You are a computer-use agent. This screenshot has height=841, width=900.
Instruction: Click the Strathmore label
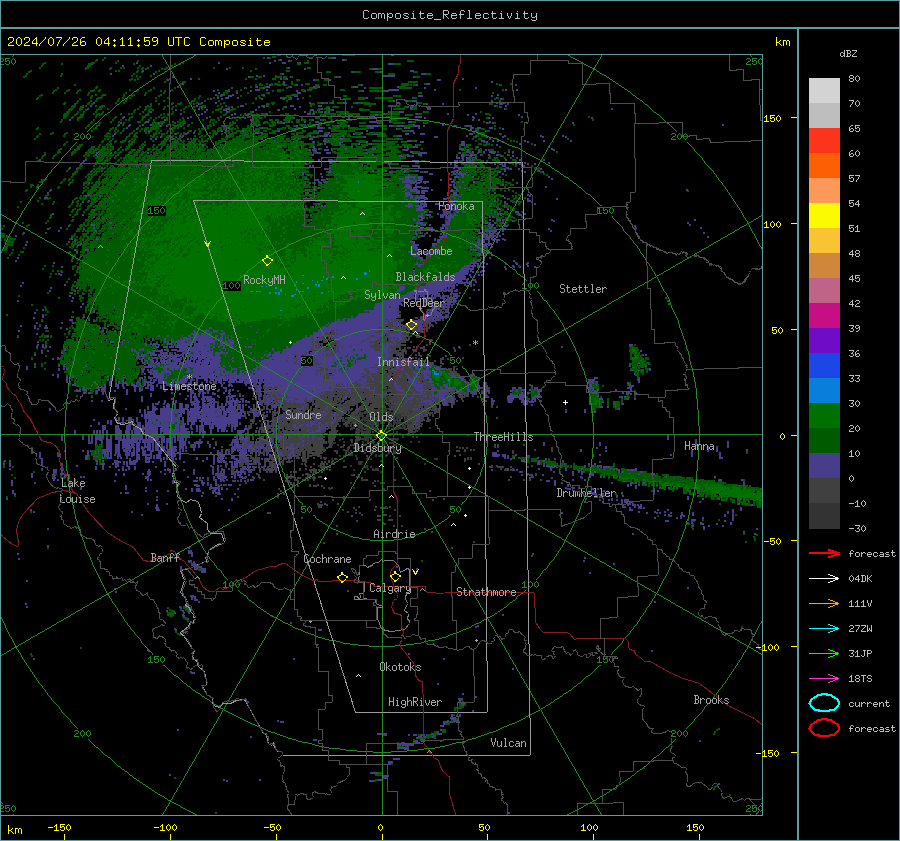pyautogui.click(x=486, y=592)
